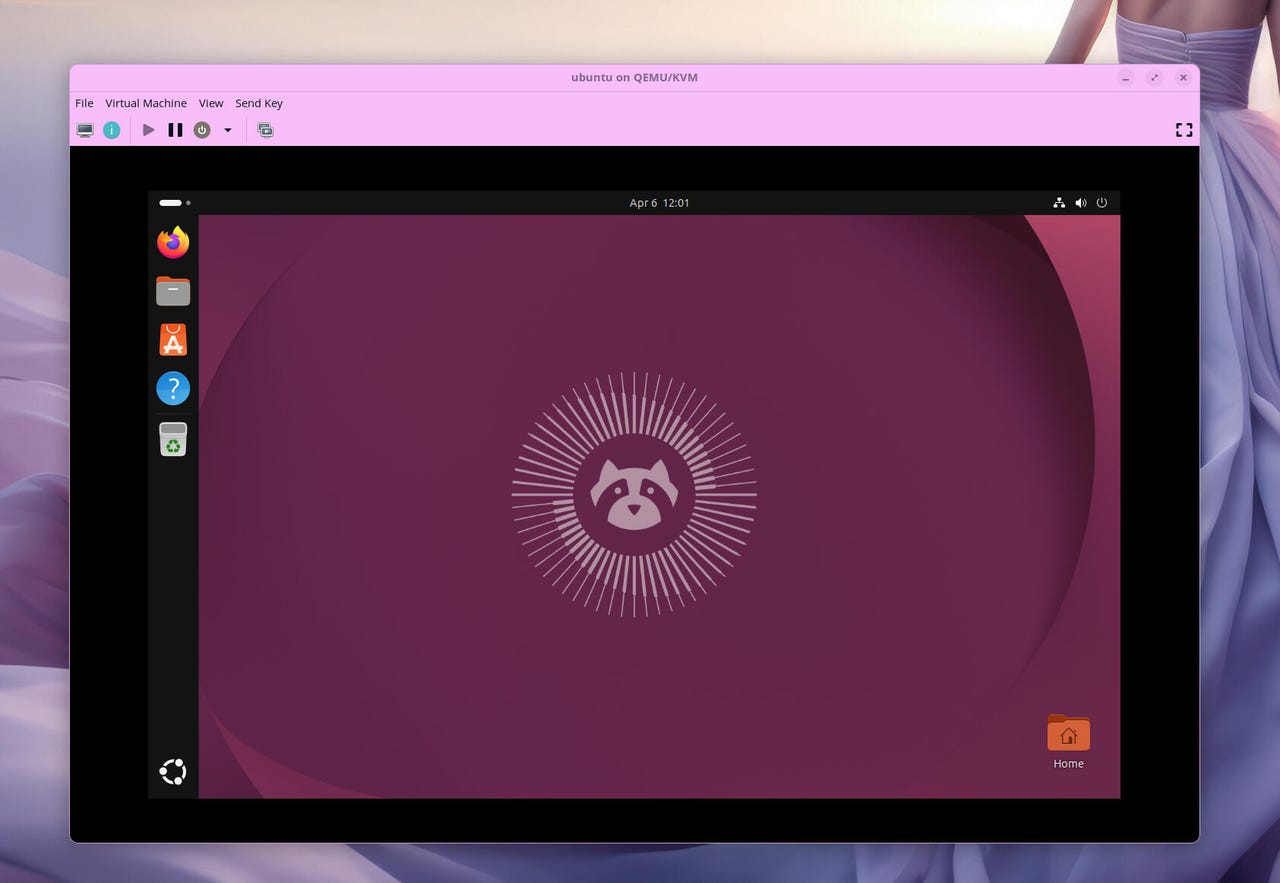Expand the shutdown options dropdown arrow
This screenshot has width=1280, height=883.
pos(227,130)
